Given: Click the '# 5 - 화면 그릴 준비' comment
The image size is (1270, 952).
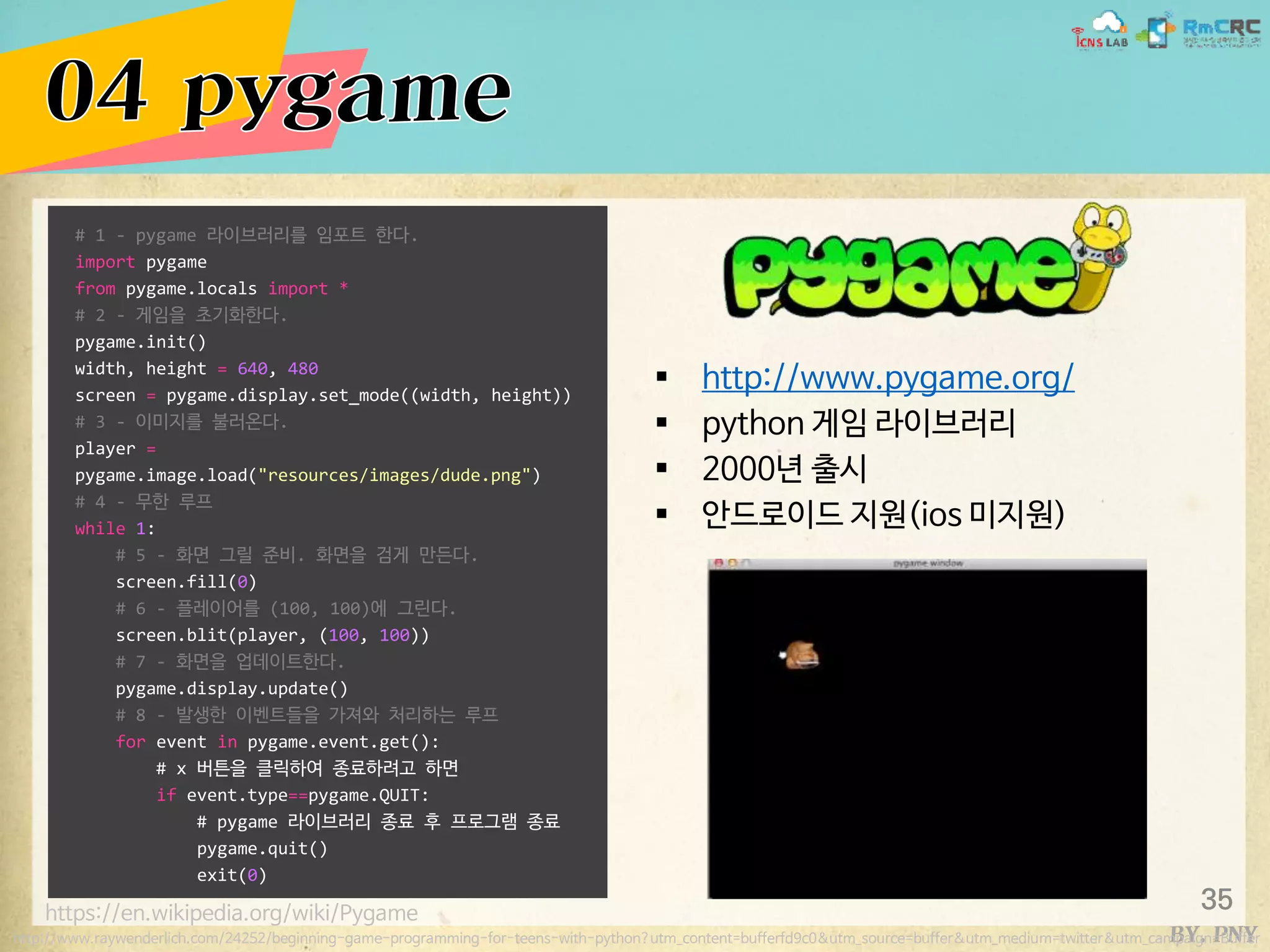Looking at the screenshot, I should pyautogui.click(x=297, y=555).
